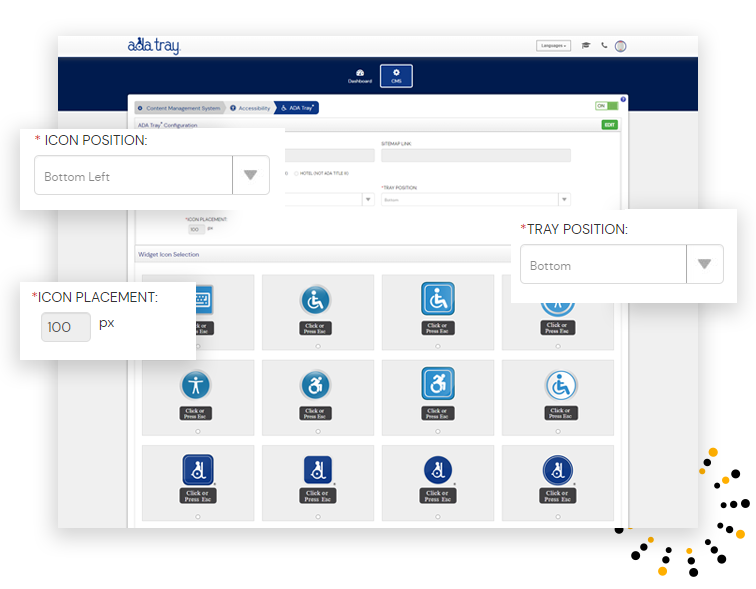The image size is (756, 589).
Task: Choose the round blue classic wheelchair icon
Action: click(x=315, y=300)
